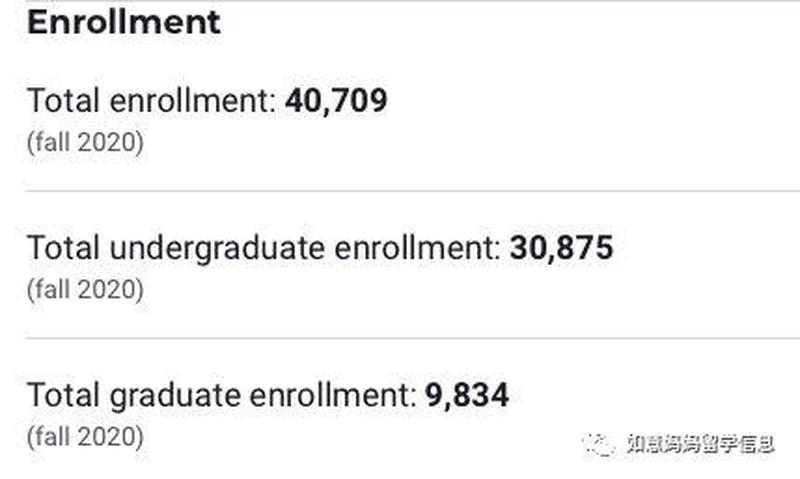
Task: Select the bold 40,709 figure
Action: coord(336,100)
